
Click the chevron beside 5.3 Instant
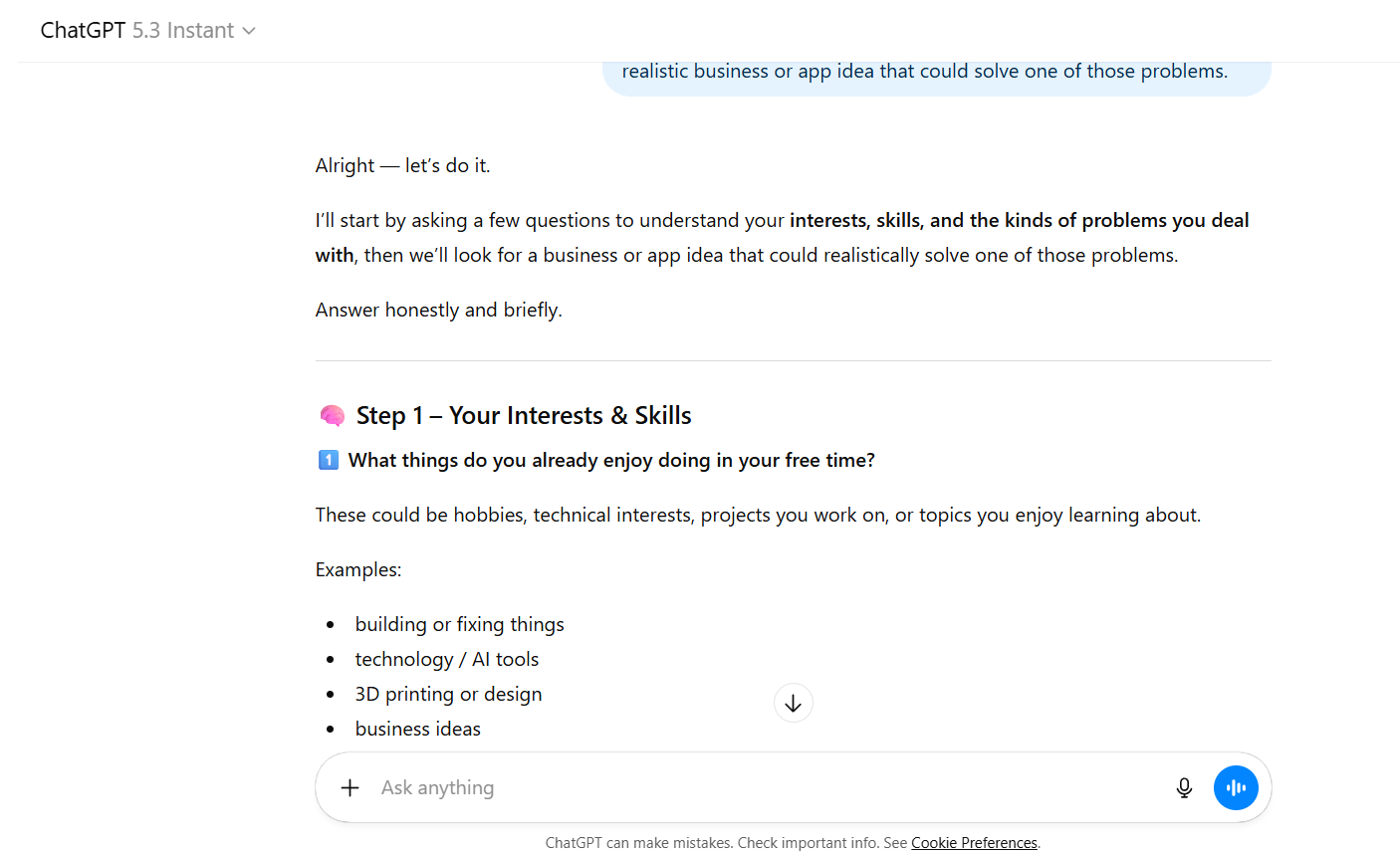pyautogui.click(x=249, y=31)
